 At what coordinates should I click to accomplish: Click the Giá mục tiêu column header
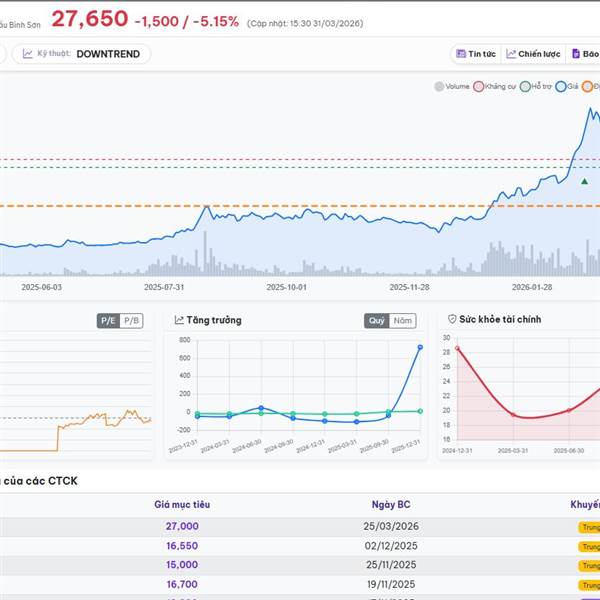click(182, 504)
